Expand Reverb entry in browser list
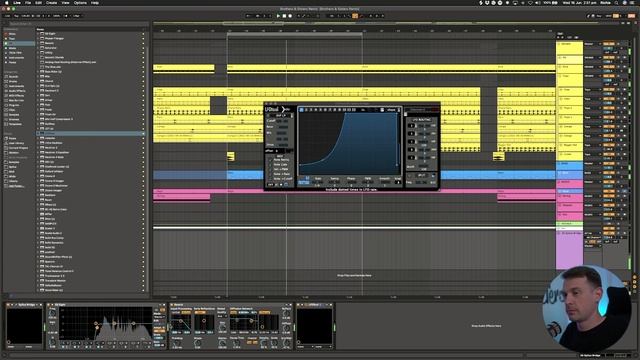 [38, 43]
